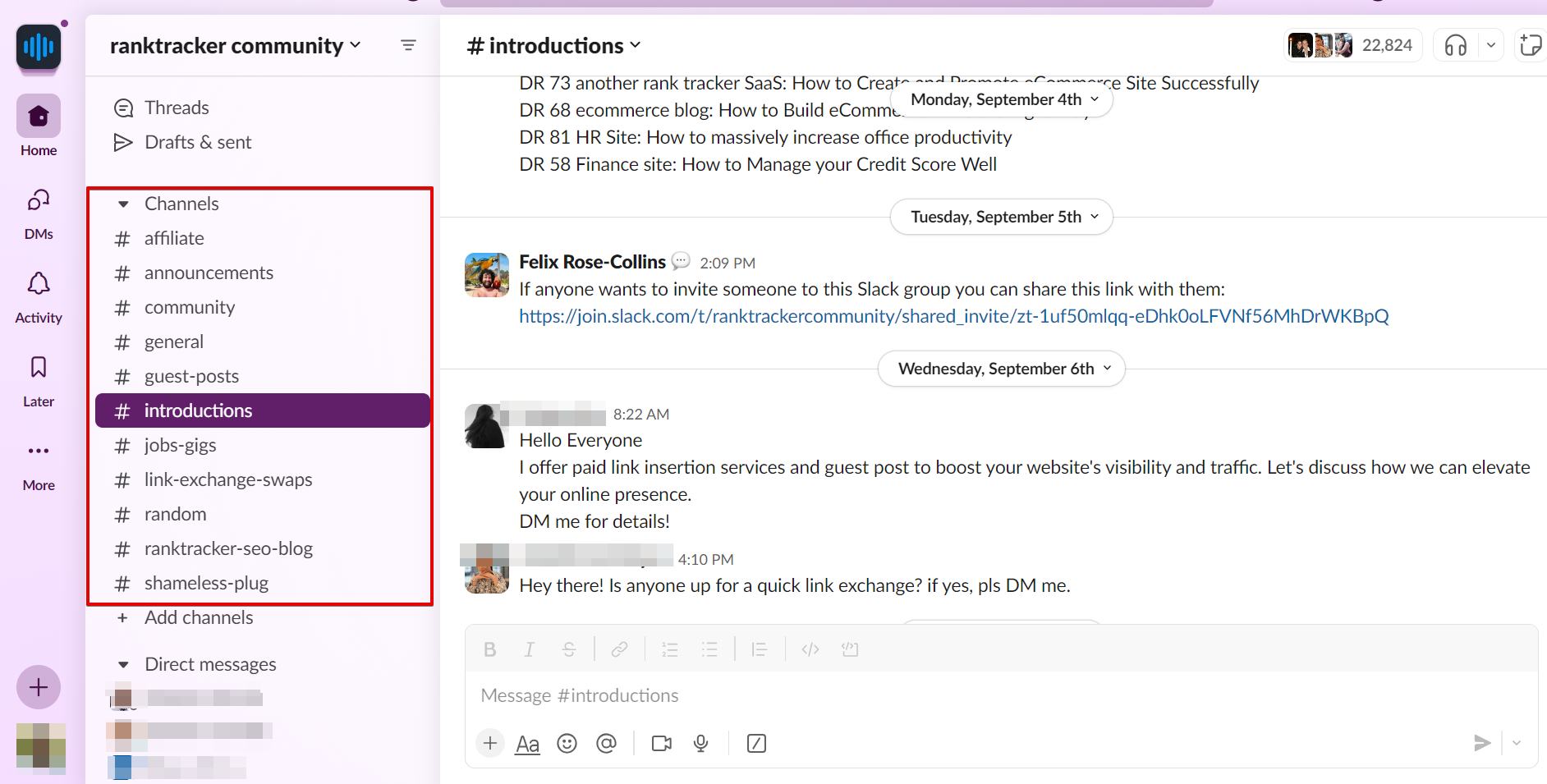Mention someone with the @ icon
Image resolution: width=1547 pixels, height=784 pixels.
tap(606, 743)
